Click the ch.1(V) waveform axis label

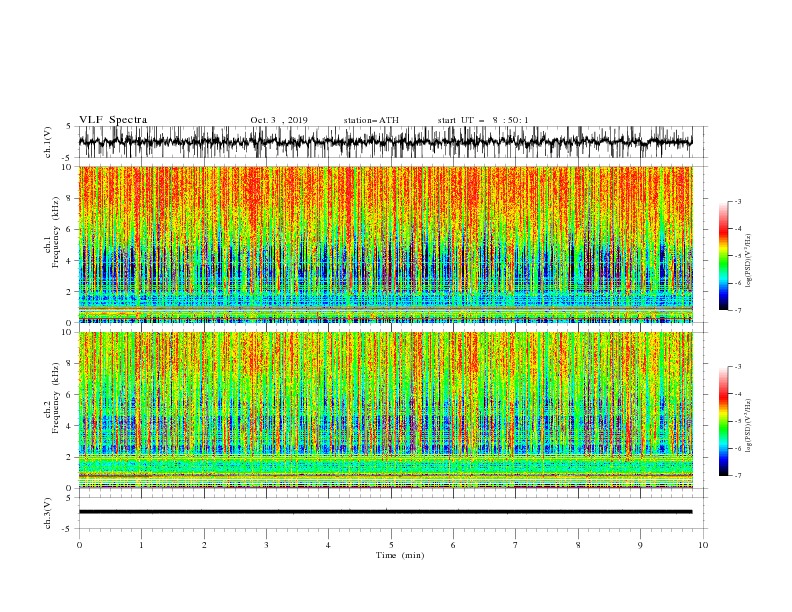point(48,142)
